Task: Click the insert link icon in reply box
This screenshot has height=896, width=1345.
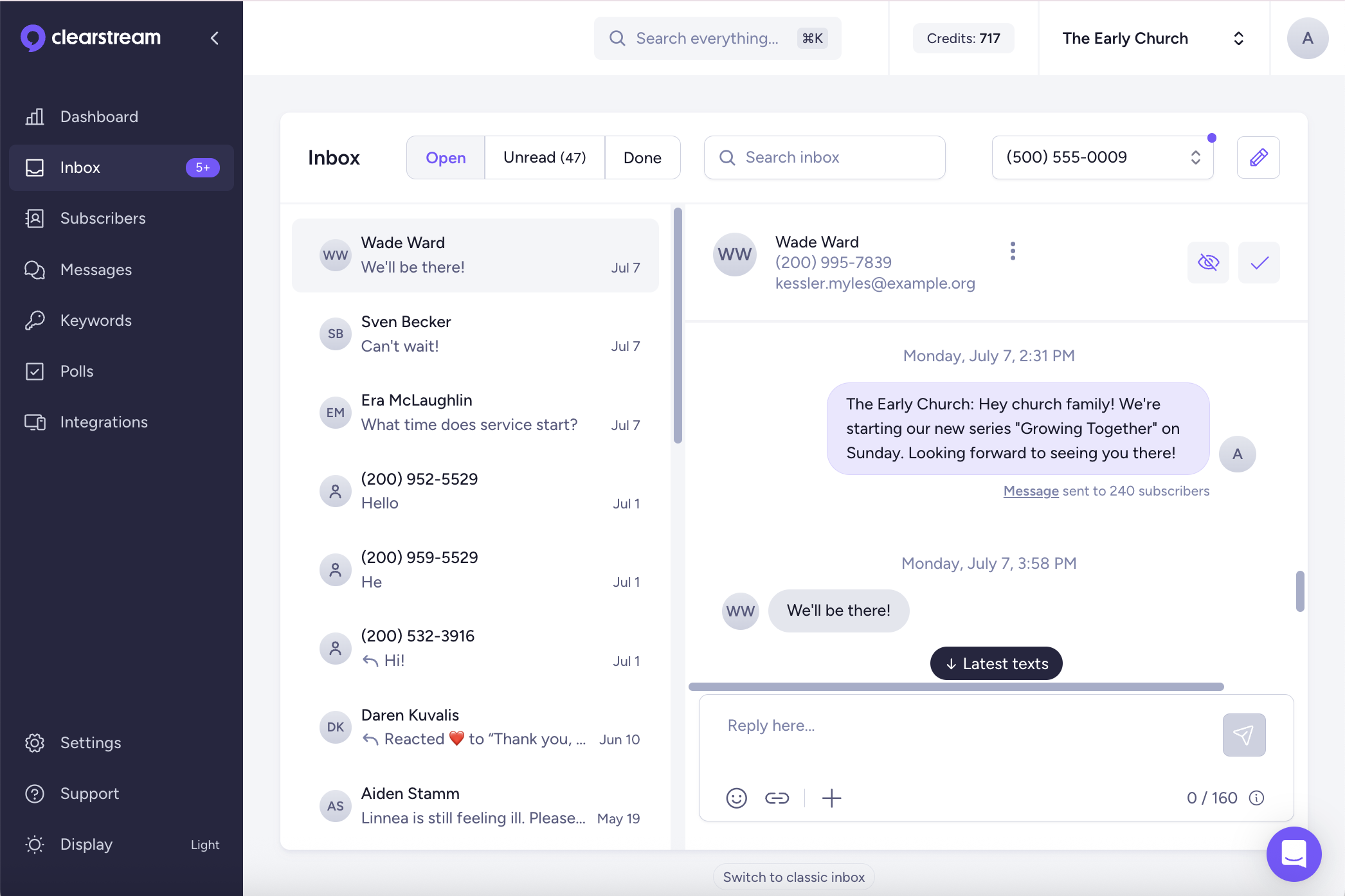Action: (x=777, y=798)
